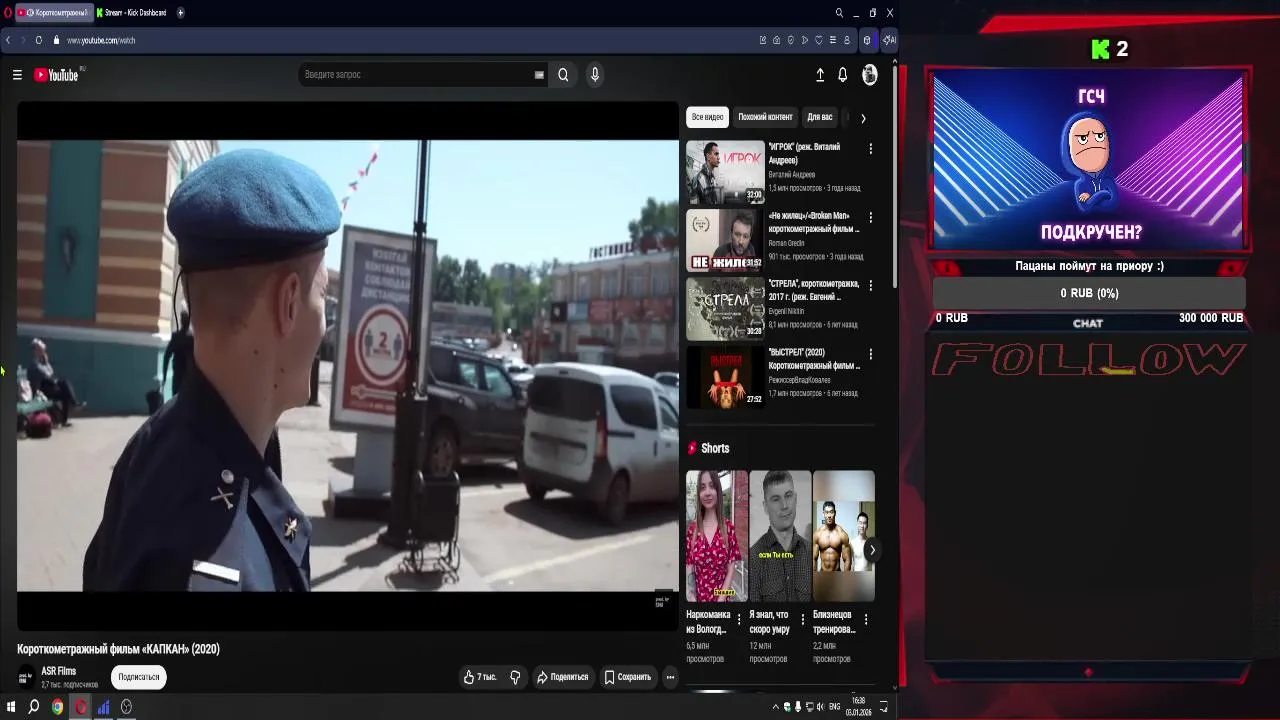Switch to the "Stream - Kick Dashboard" tab
The height and width of the screenshot is (720, 1280).
tap(133, 12)
